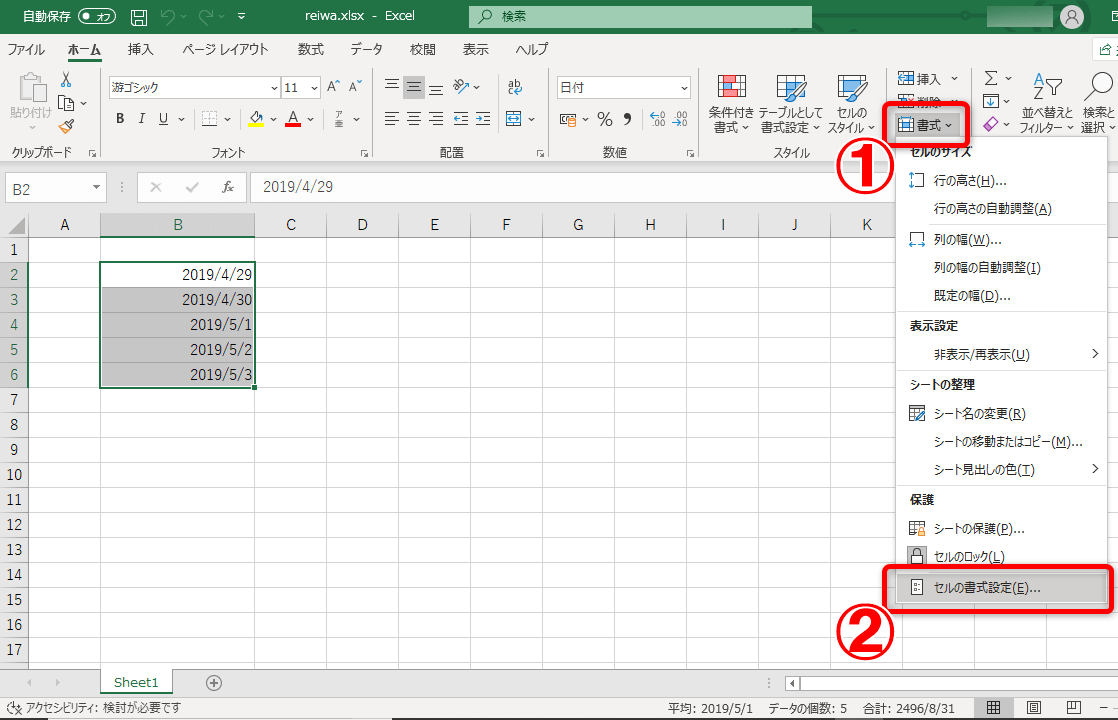Screen dimensions: 1118x720
Task: Open the user account avatar
Action: pyautogui.click(x=1072, y=16)
